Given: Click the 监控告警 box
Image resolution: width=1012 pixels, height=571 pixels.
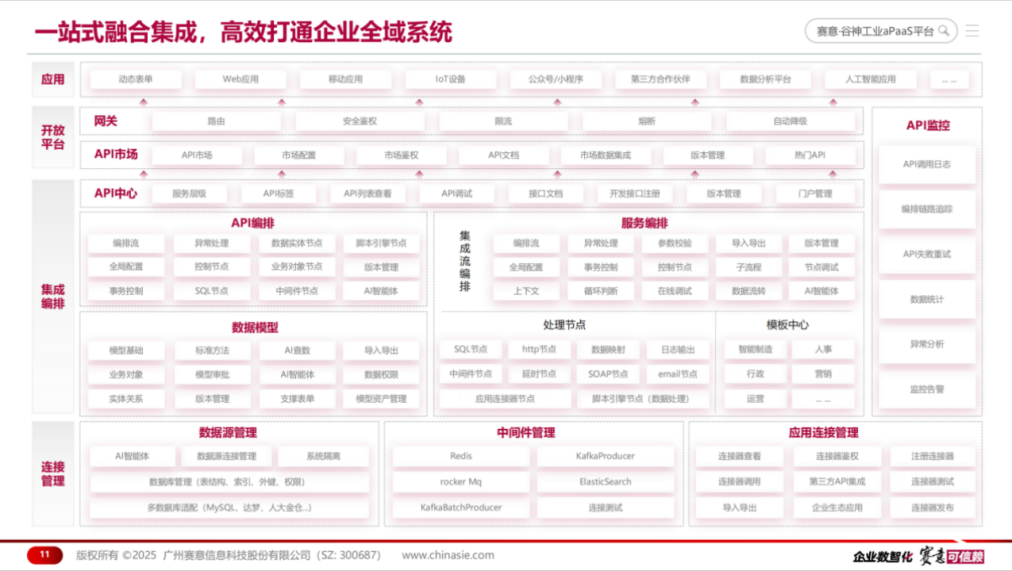Looking at the screenshot, I should [926, 389].
